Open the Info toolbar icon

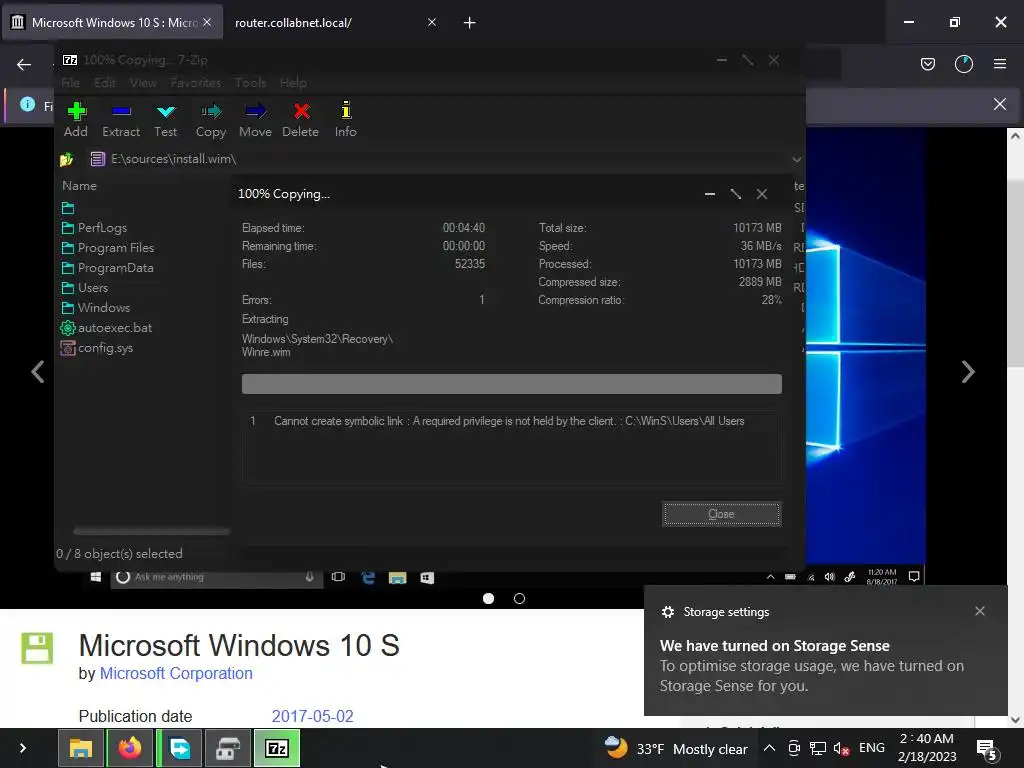pos(345,120)
